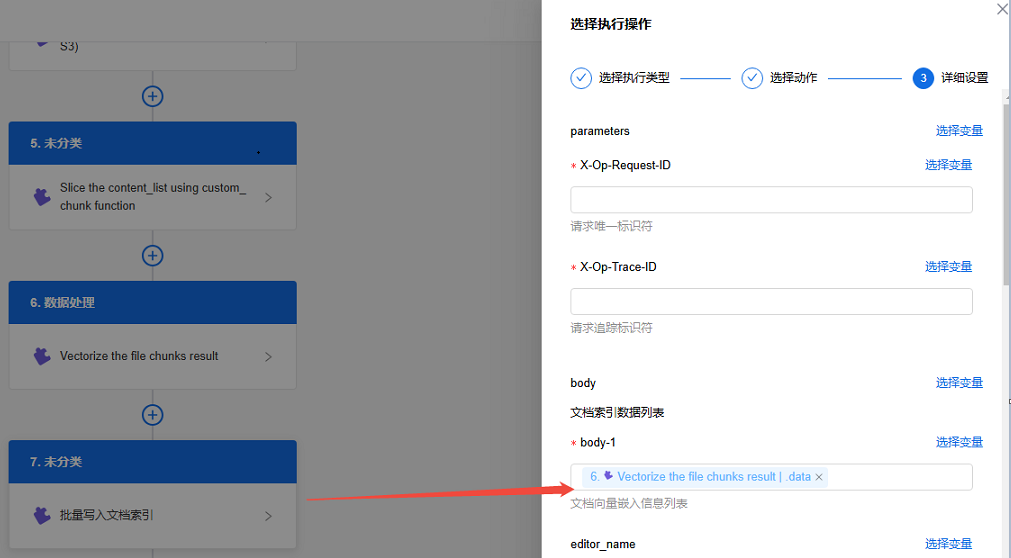Click inside the body-1 variable field

tap(771, 477)
